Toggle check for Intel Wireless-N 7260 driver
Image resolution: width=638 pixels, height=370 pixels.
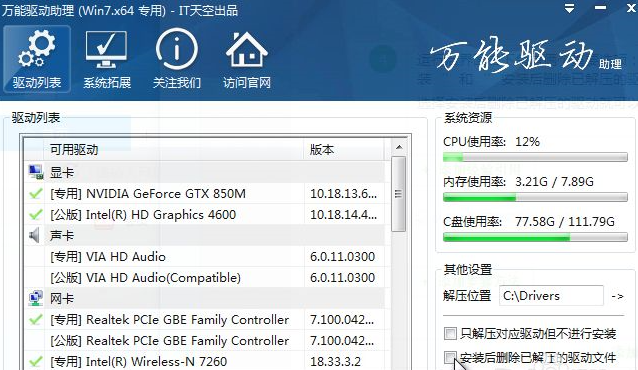pyautogui.click(x=36, y=361)
